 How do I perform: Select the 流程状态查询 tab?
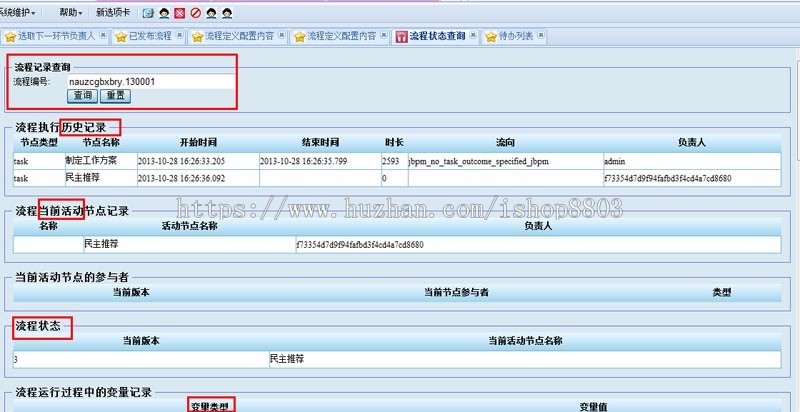[437, 36]
